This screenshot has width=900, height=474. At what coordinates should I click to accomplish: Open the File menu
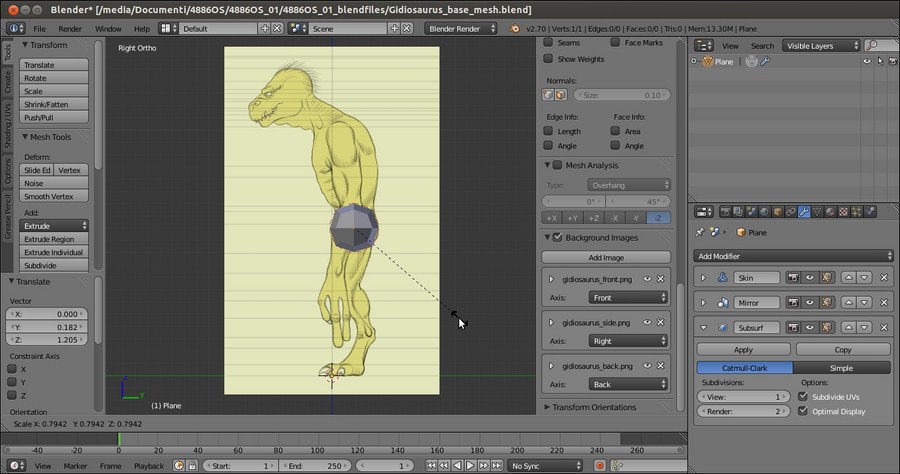[x=40, y=28]
